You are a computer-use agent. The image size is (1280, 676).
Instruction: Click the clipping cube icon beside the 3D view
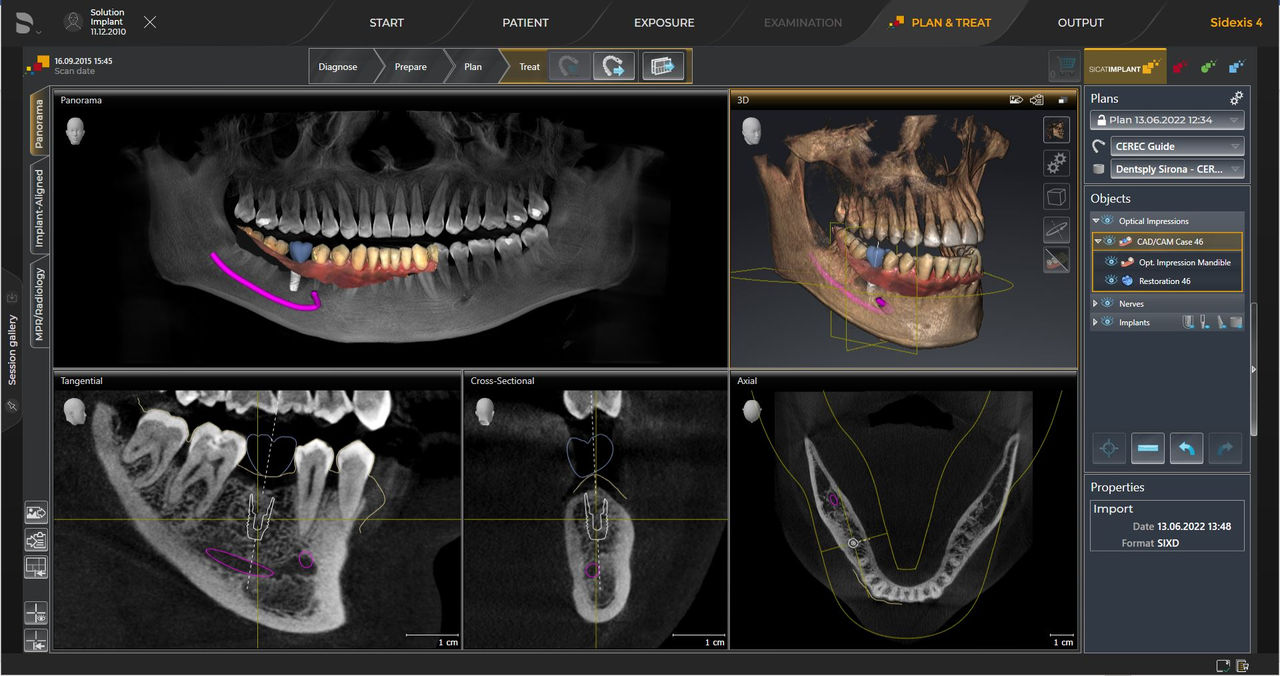[1056, 196]
